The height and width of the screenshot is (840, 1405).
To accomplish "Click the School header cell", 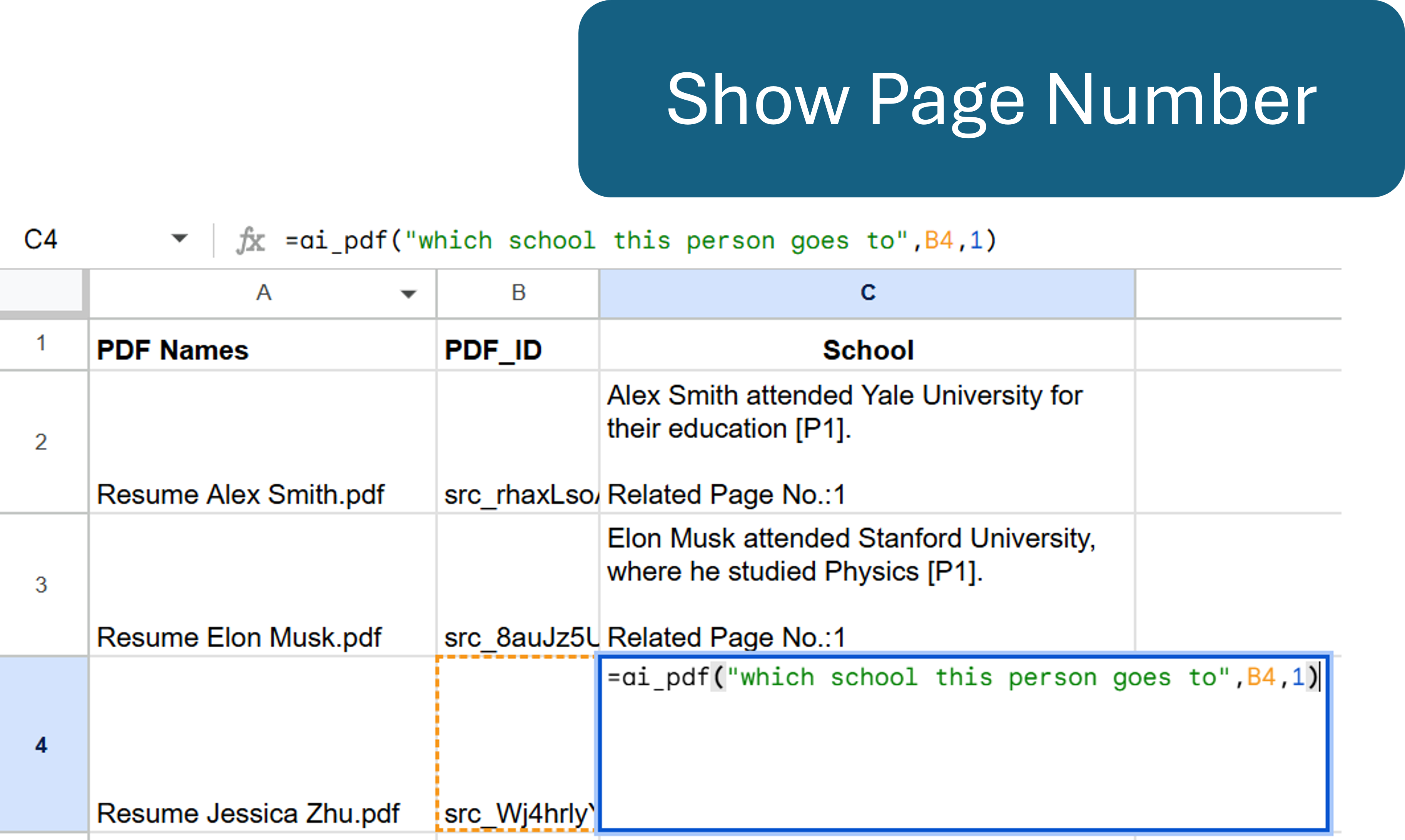I will (x=867, y=349).
